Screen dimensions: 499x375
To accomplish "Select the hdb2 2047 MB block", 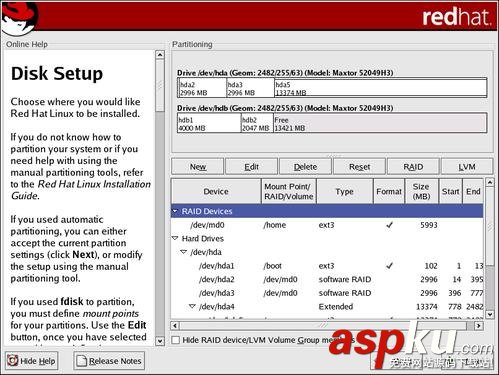I will 257,123.
